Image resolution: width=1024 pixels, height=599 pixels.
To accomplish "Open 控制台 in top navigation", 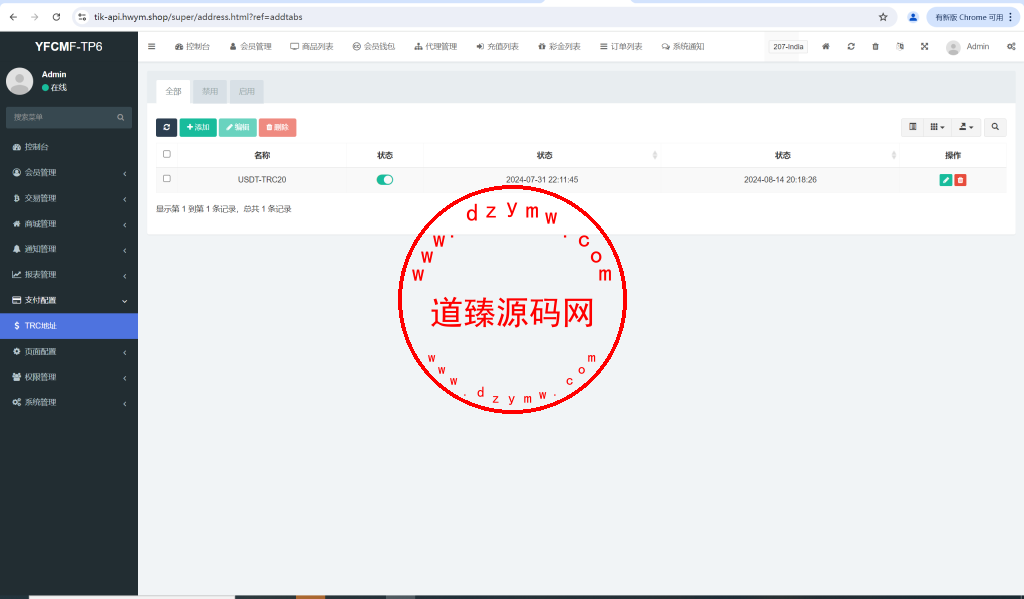I will point(192,46).
